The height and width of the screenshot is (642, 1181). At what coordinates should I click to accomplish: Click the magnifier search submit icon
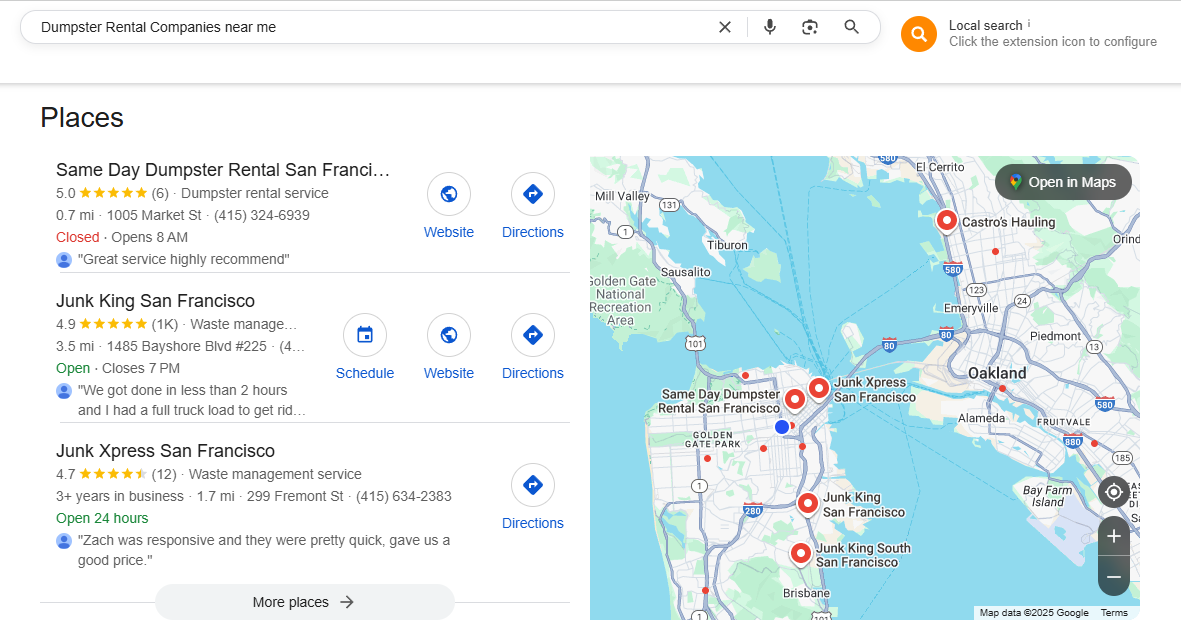[x=851, y=27]
